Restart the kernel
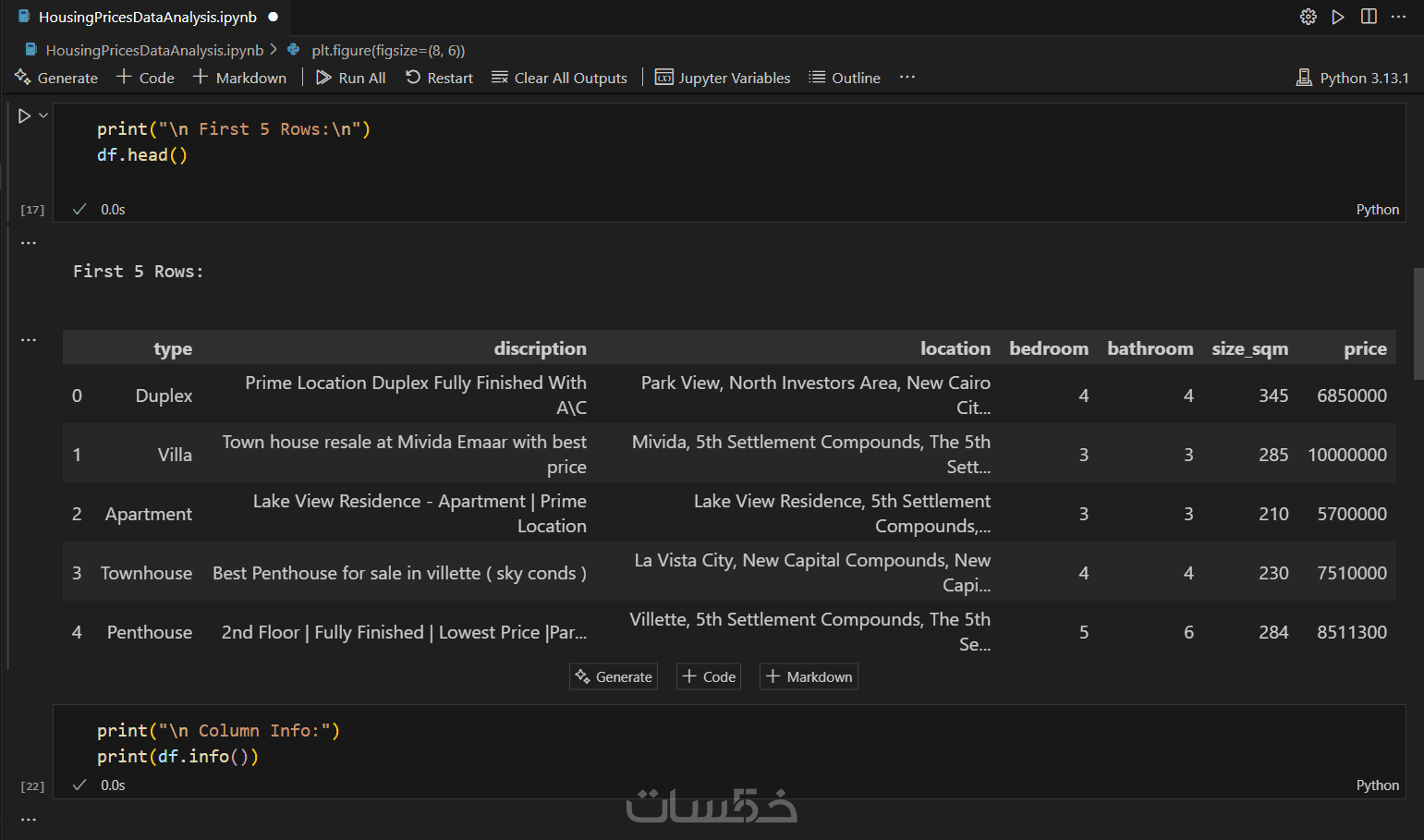Image resolution: width=1424 pixels, height=840 pixels. coord(439,78)
